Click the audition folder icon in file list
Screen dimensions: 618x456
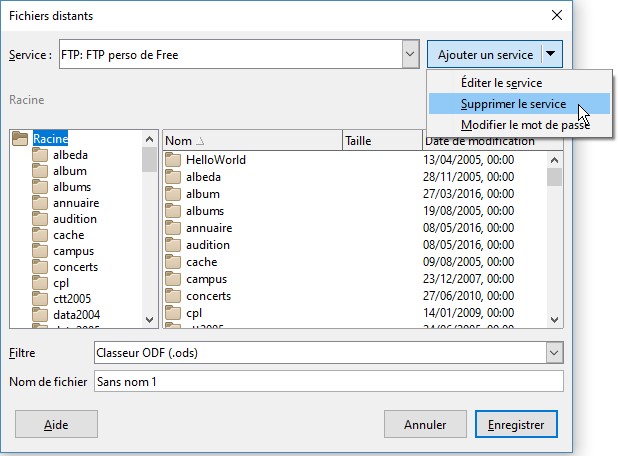click(172, 245)
